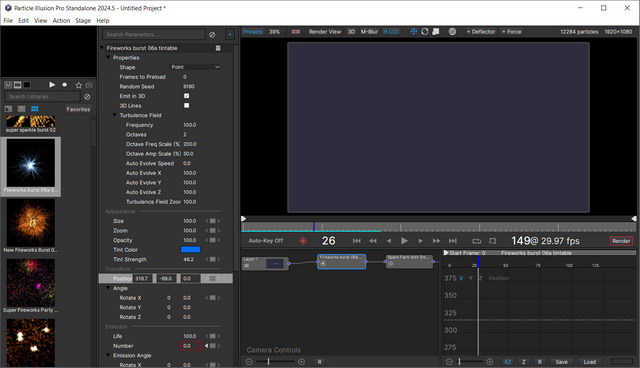Open the File menu

coord(8,20)
